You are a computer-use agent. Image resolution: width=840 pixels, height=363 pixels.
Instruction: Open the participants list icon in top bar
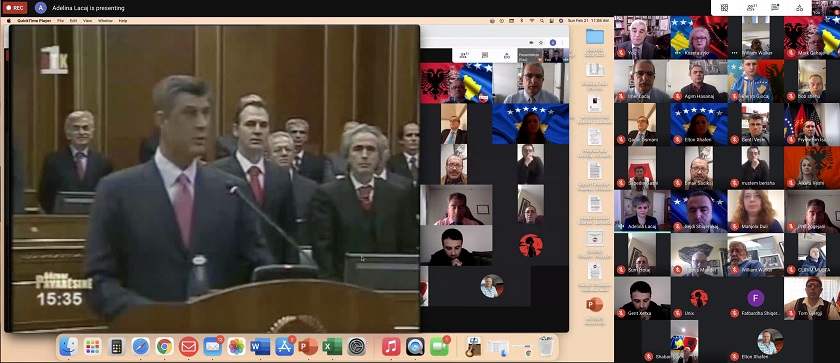click(751, 7)
